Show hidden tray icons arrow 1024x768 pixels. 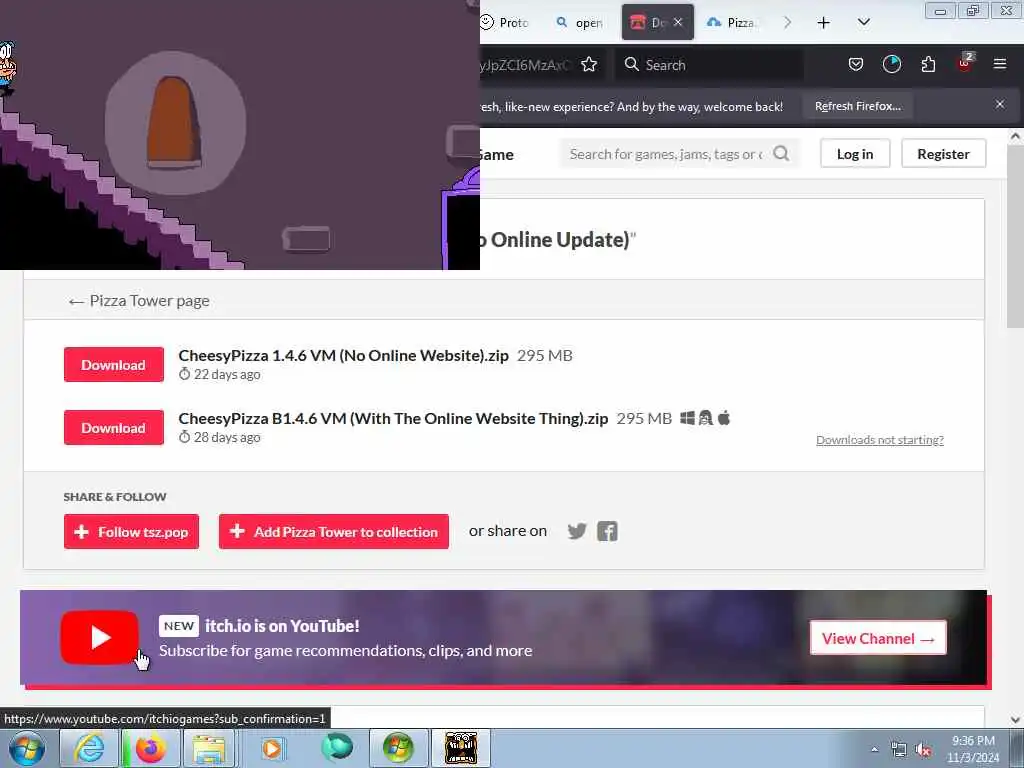pyautogui.click(x=874, y=750)
